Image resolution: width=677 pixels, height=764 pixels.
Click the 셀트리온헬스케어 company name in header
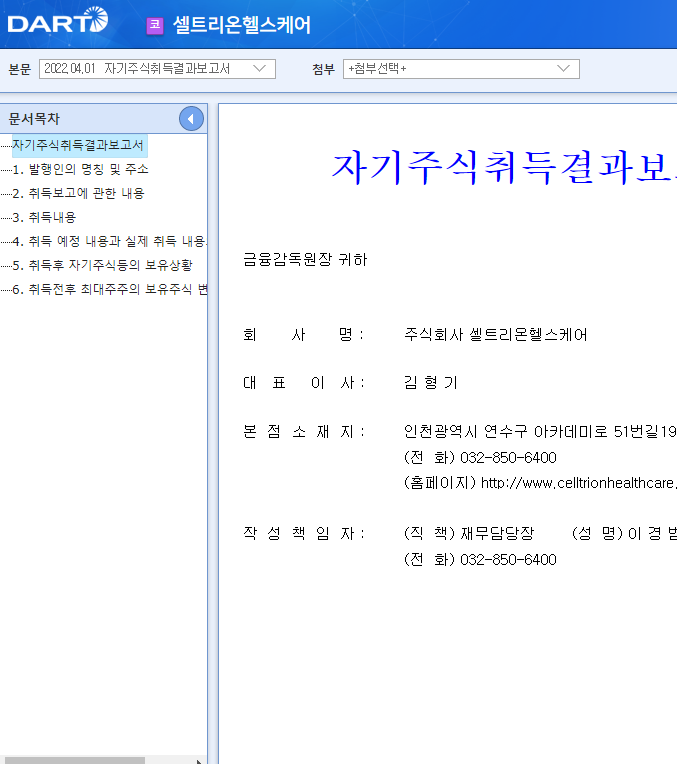242,25
